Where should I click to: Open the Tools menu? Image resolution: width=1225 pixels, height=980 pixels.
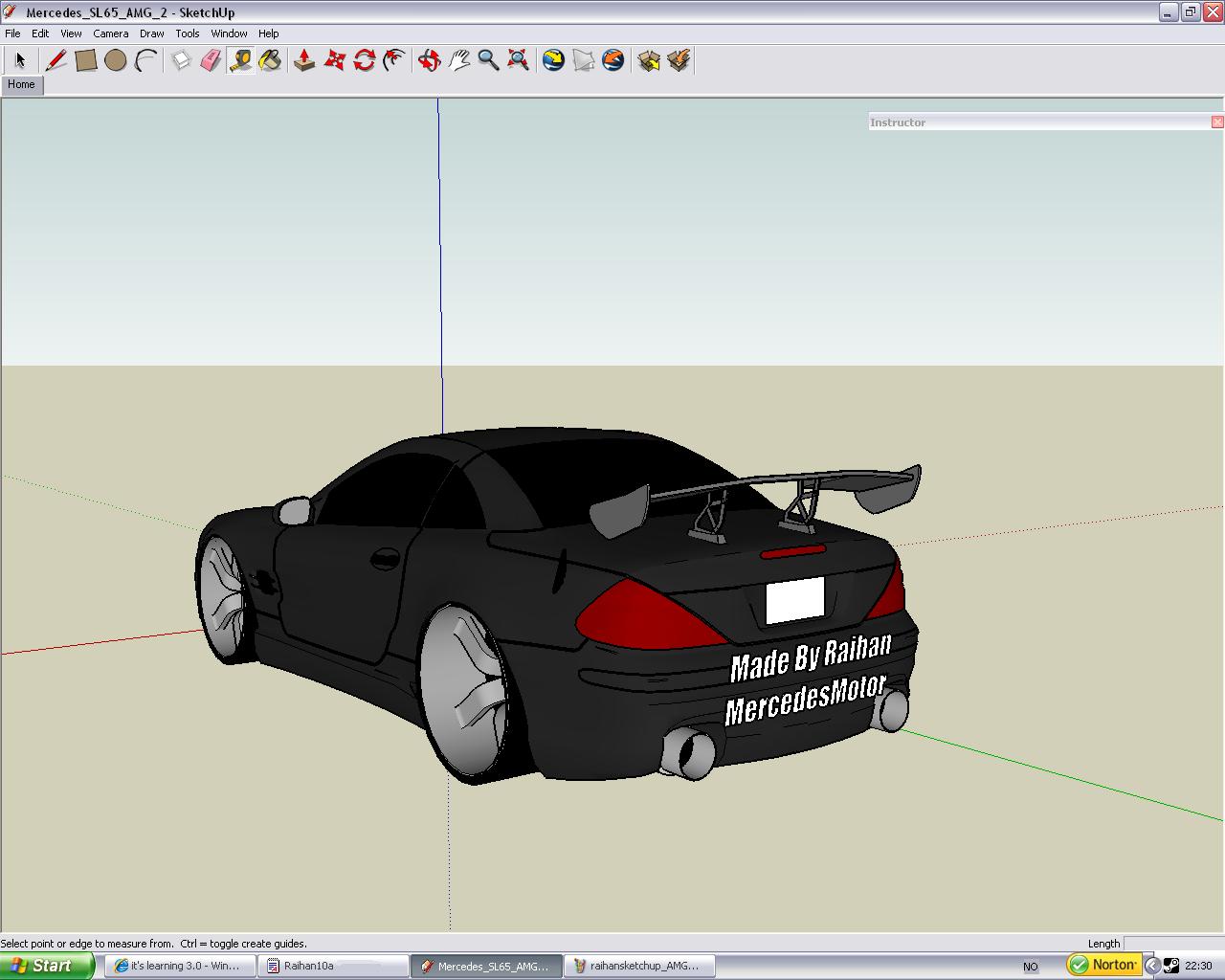(188, 33)
